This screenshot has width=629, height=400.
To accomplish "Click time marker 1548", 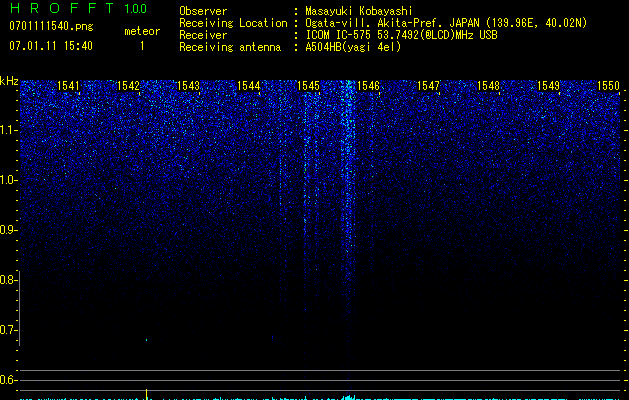I will point(489,86).
